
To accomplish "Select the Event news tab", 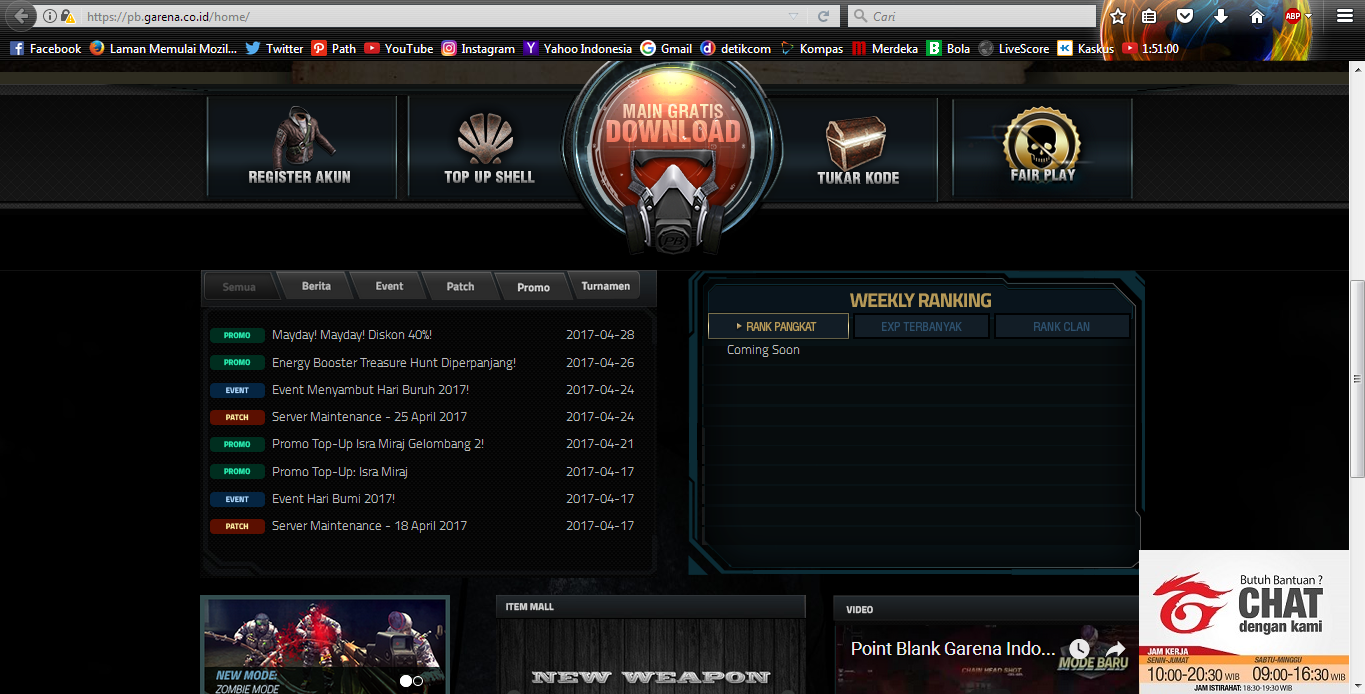I will 389,286.
